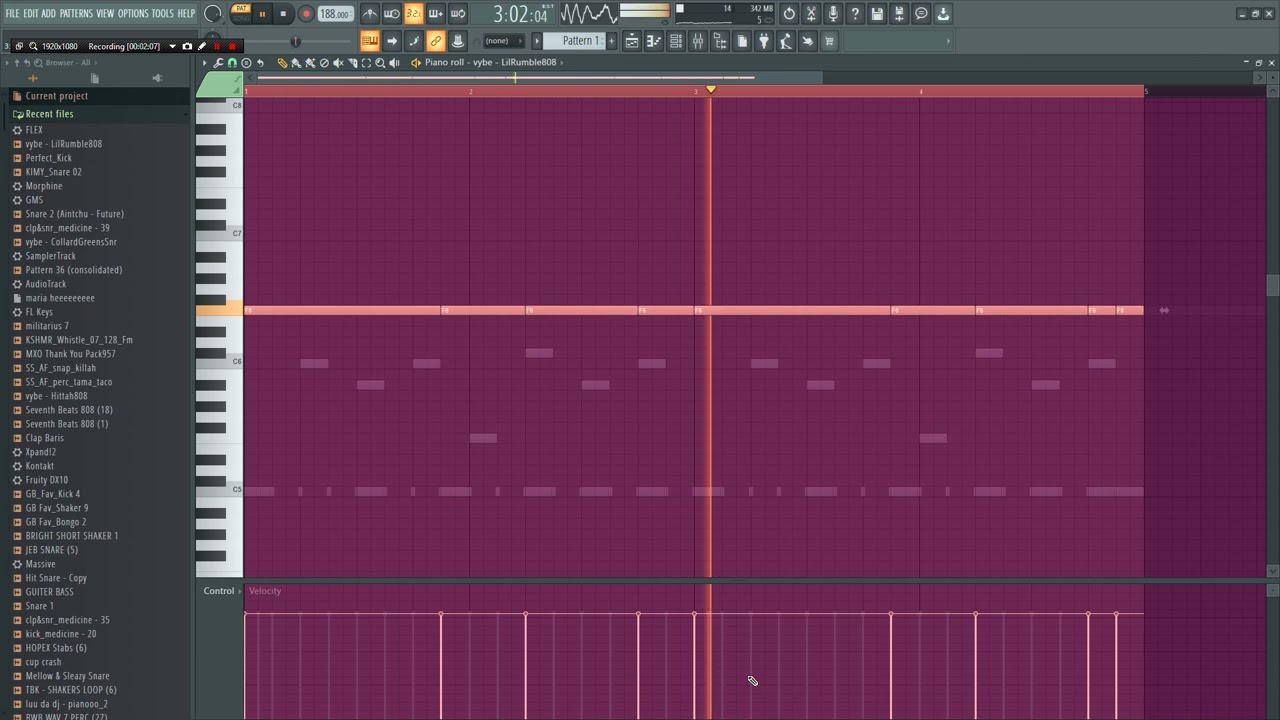The width and height of the screenshot is (1280, 720).
Task: Click the save project floppy icon
Action: (876, 14)
